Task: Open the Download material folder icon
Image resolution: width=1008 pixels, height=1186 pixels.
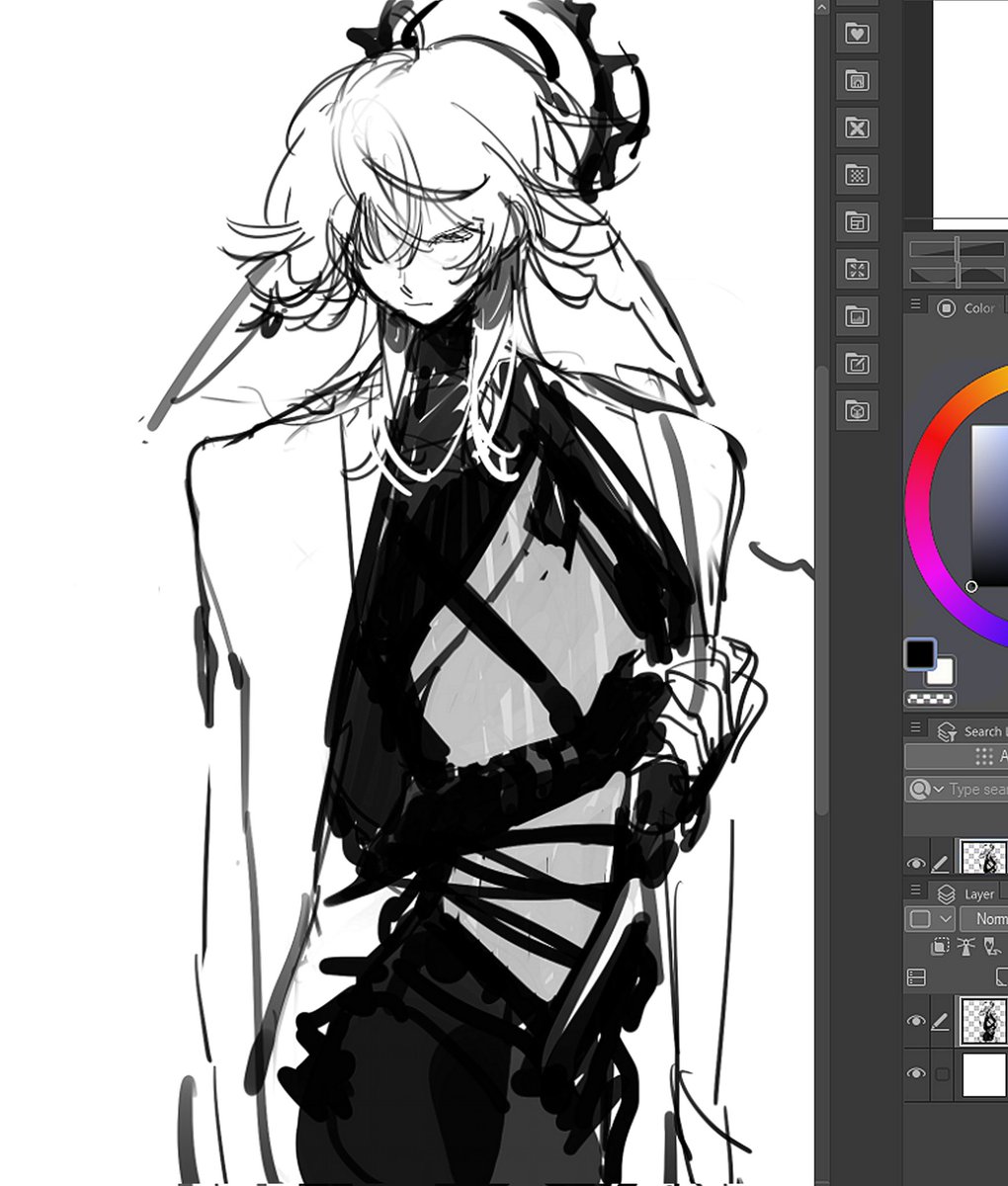Action: [x=857, y=81]
